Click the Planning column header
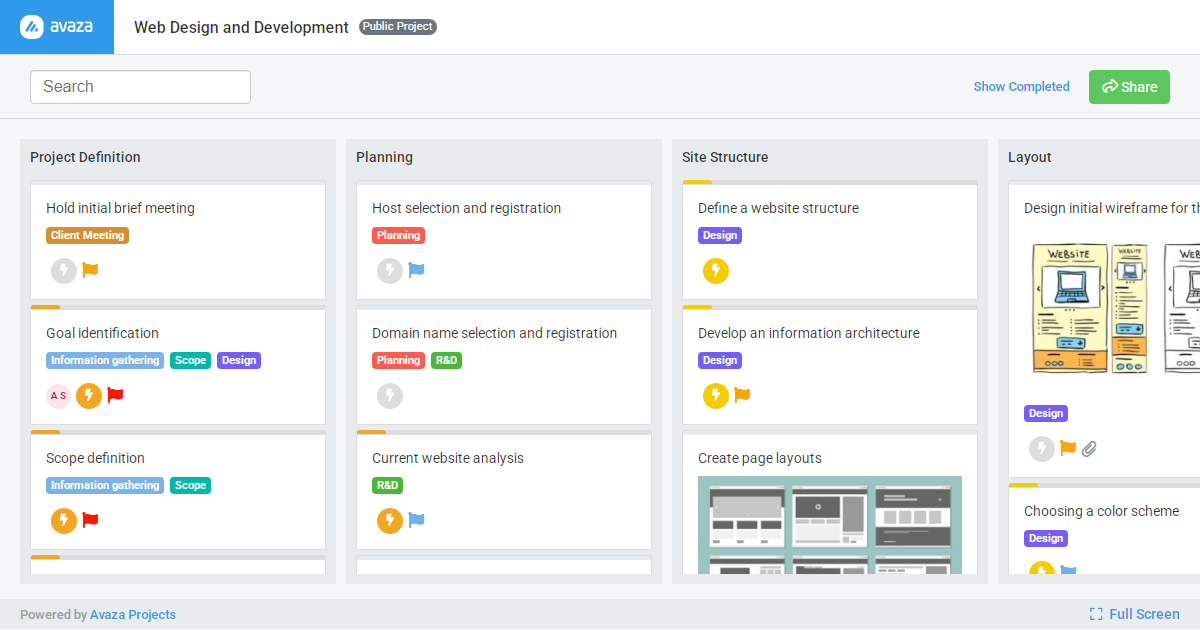 384,157
